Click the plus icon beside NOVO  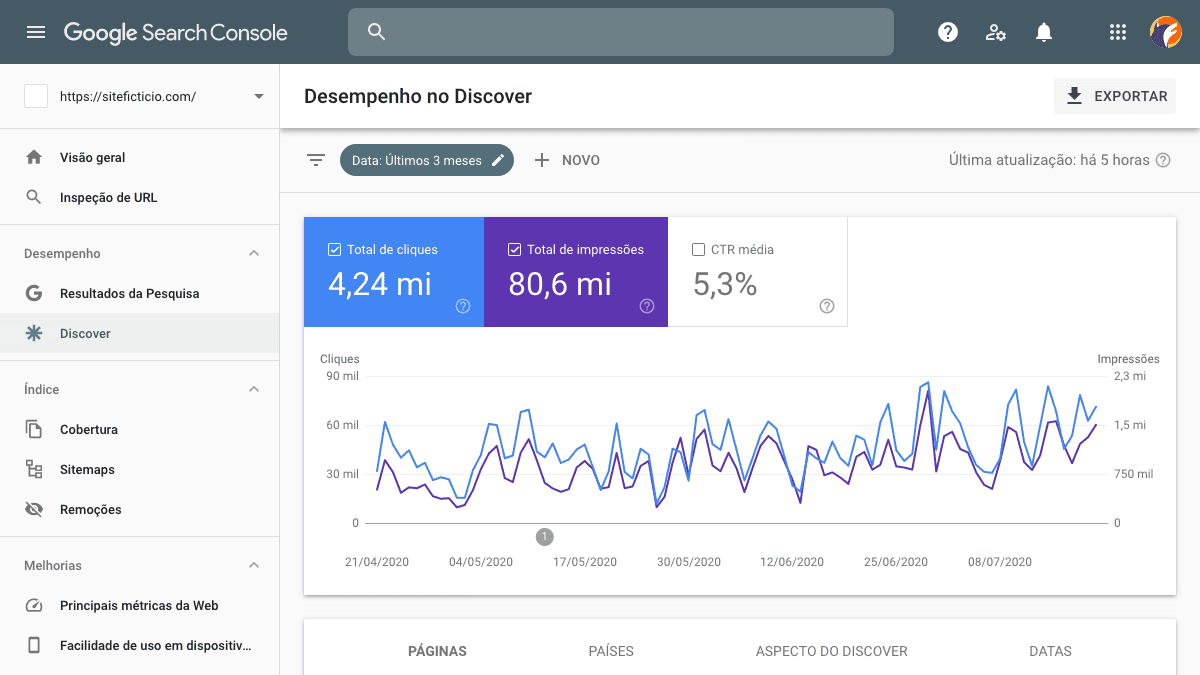click(x=542, y=160)
